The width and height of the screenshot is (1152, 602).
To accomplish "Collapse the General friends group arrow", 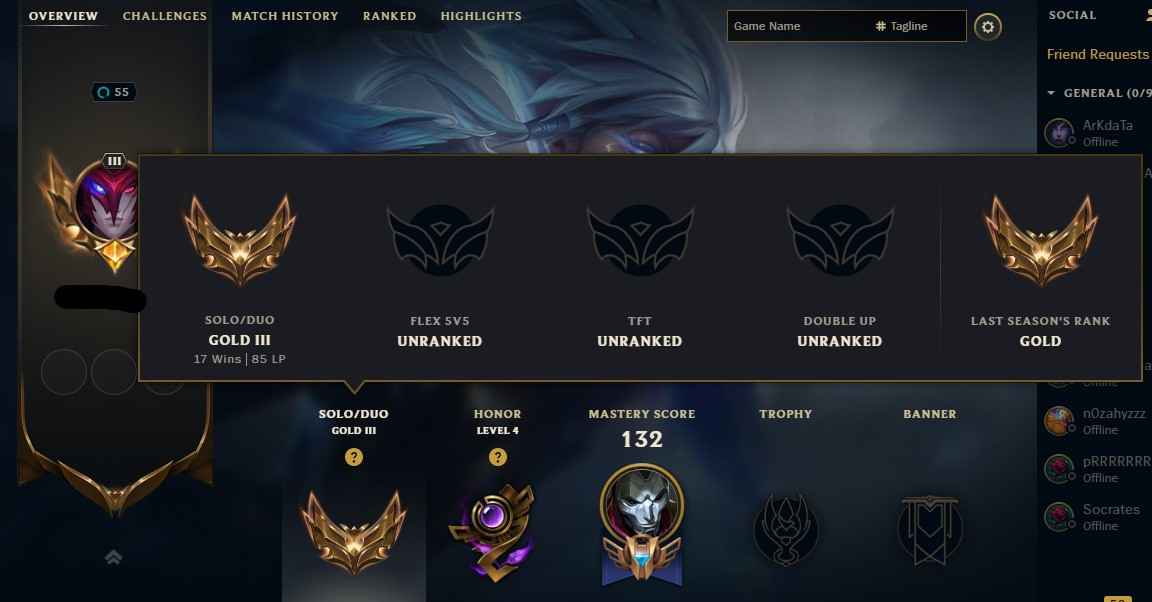I will 1051,93.
